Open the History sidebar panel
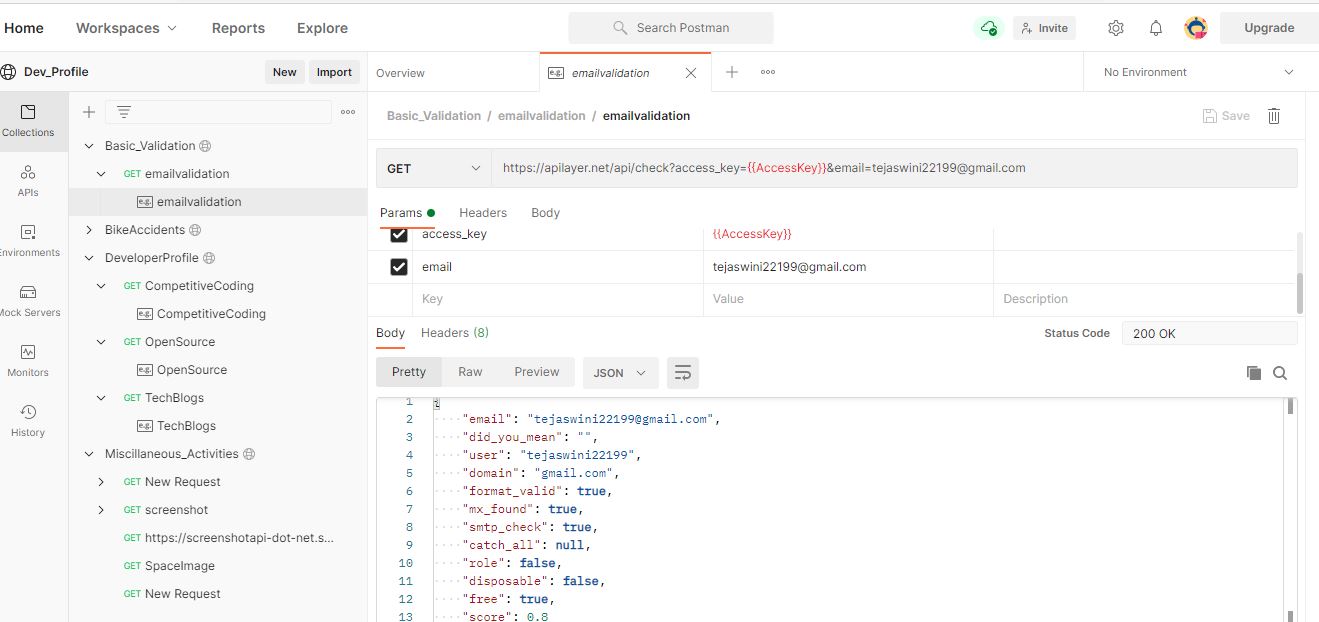Viewport: 1319px width, 622px height. tap(28, 420)
